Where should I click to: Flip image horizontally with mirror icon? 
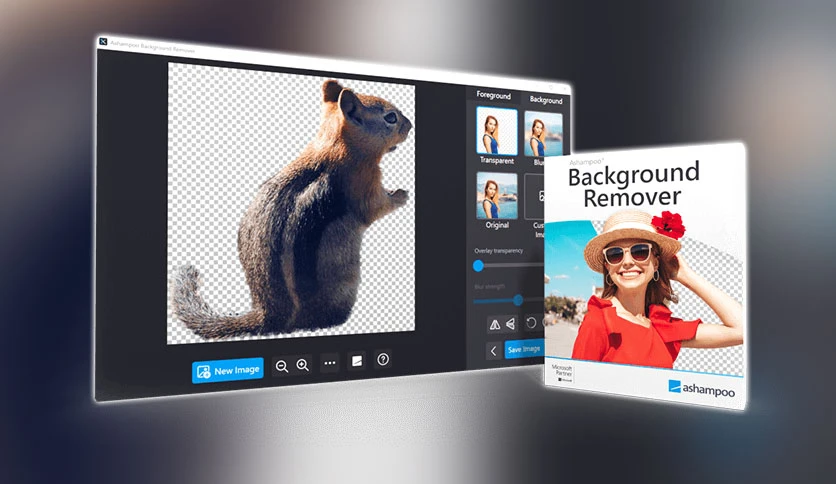point(495,324)
